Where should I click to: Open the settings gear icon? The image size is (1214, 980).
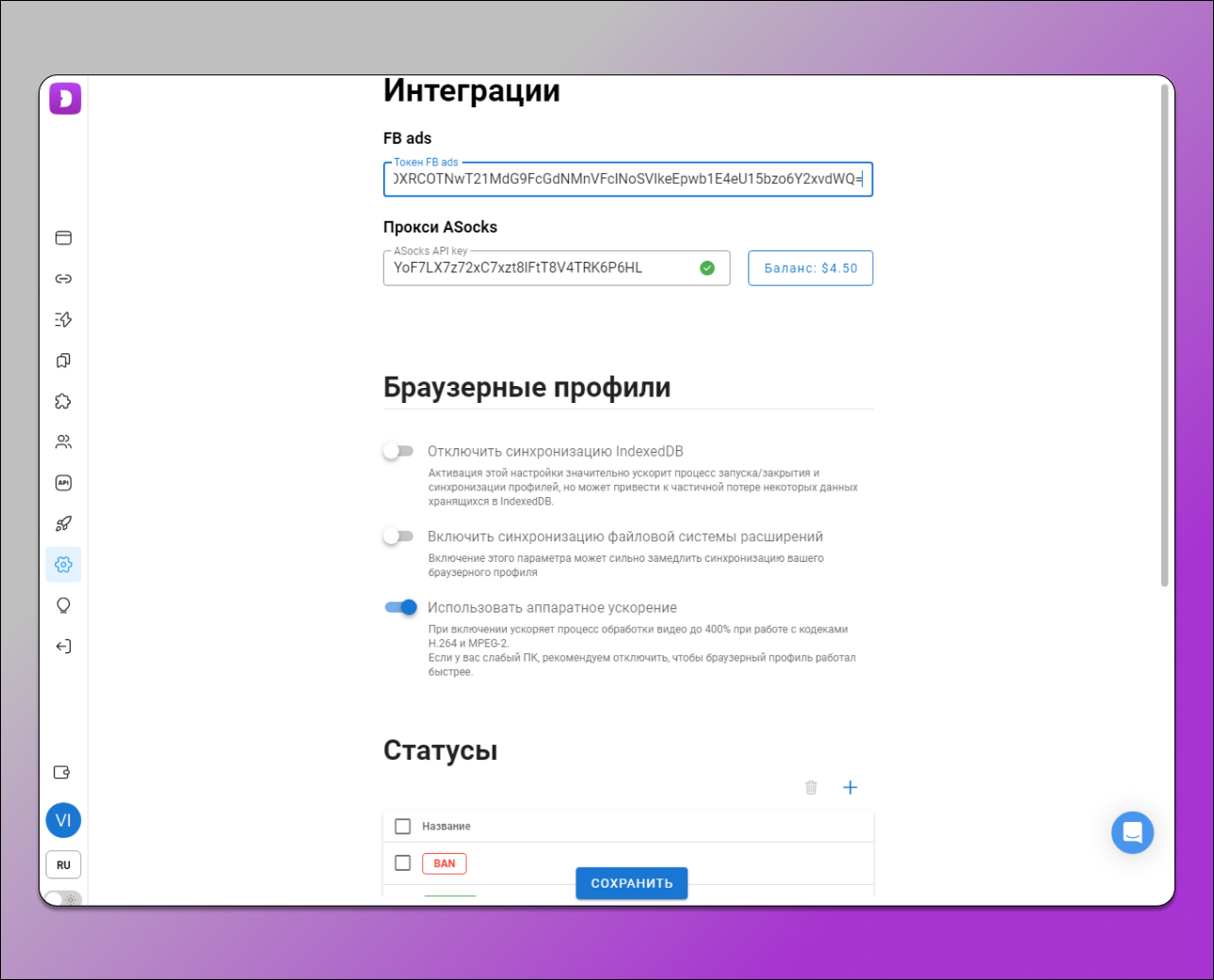click(63, 564)
